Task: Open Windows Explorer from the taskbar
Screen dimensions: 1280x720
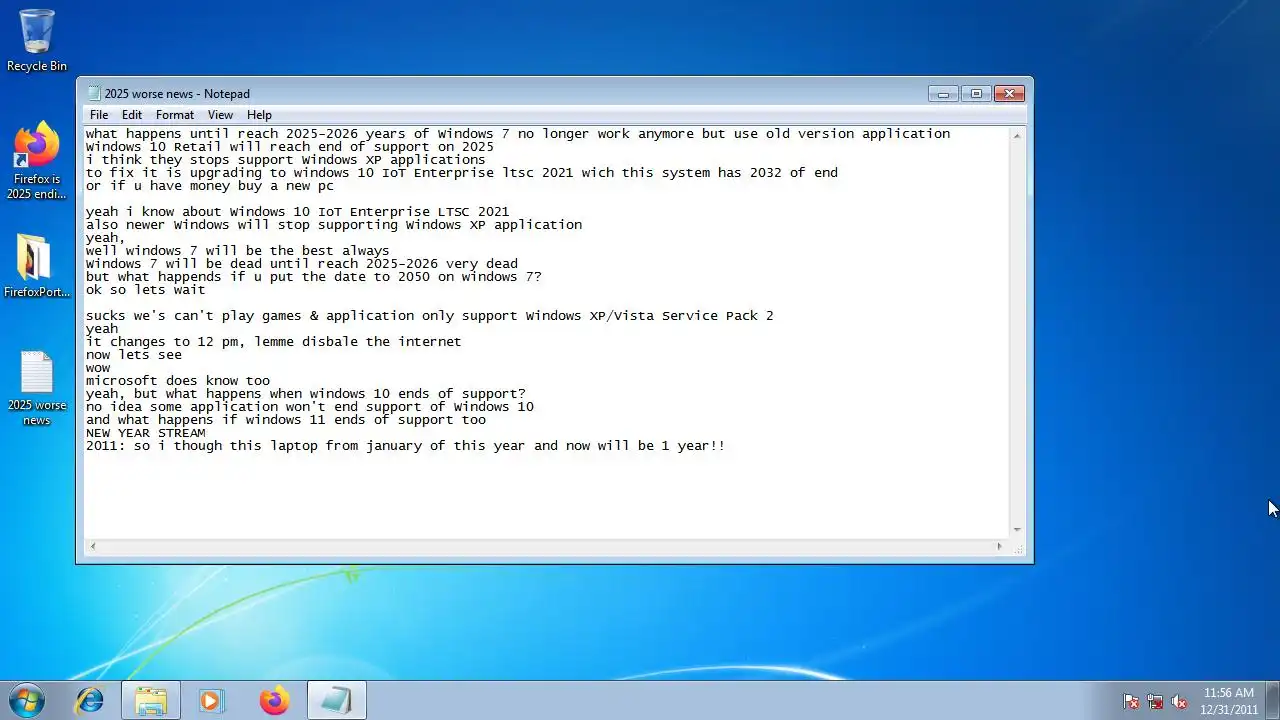Action: 151,701
